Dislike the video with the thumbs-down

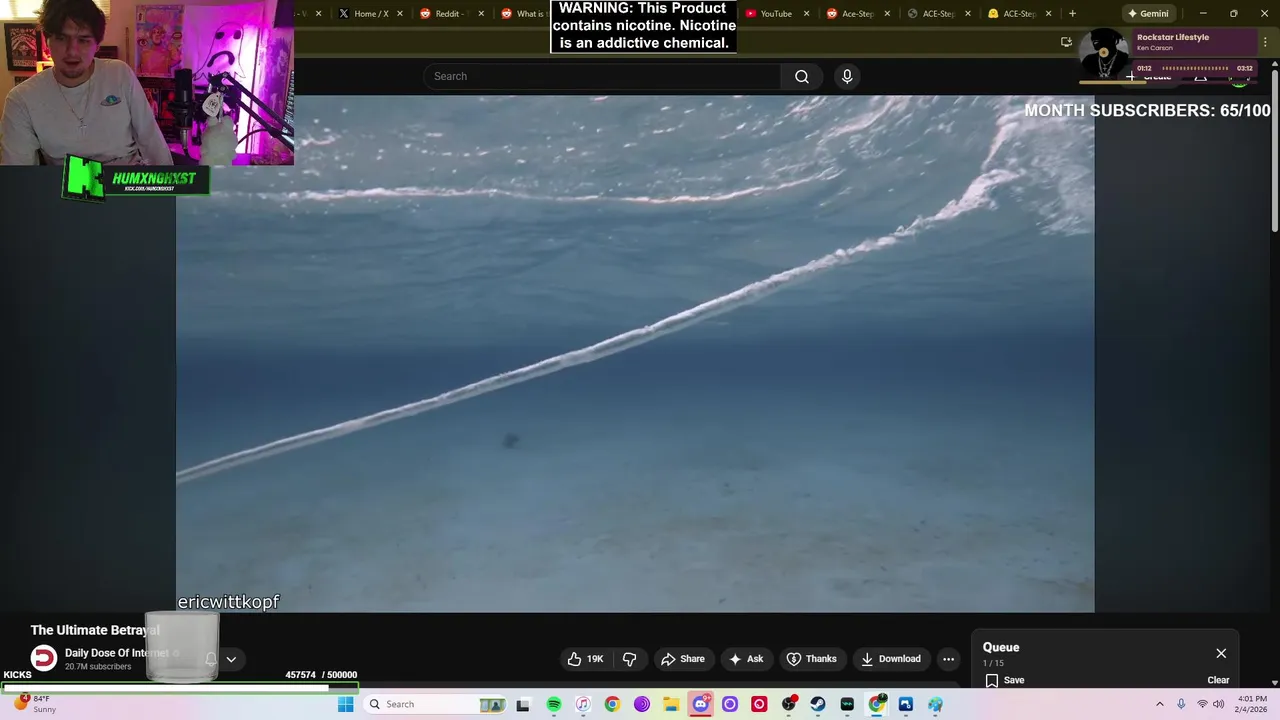coord(629,659)
